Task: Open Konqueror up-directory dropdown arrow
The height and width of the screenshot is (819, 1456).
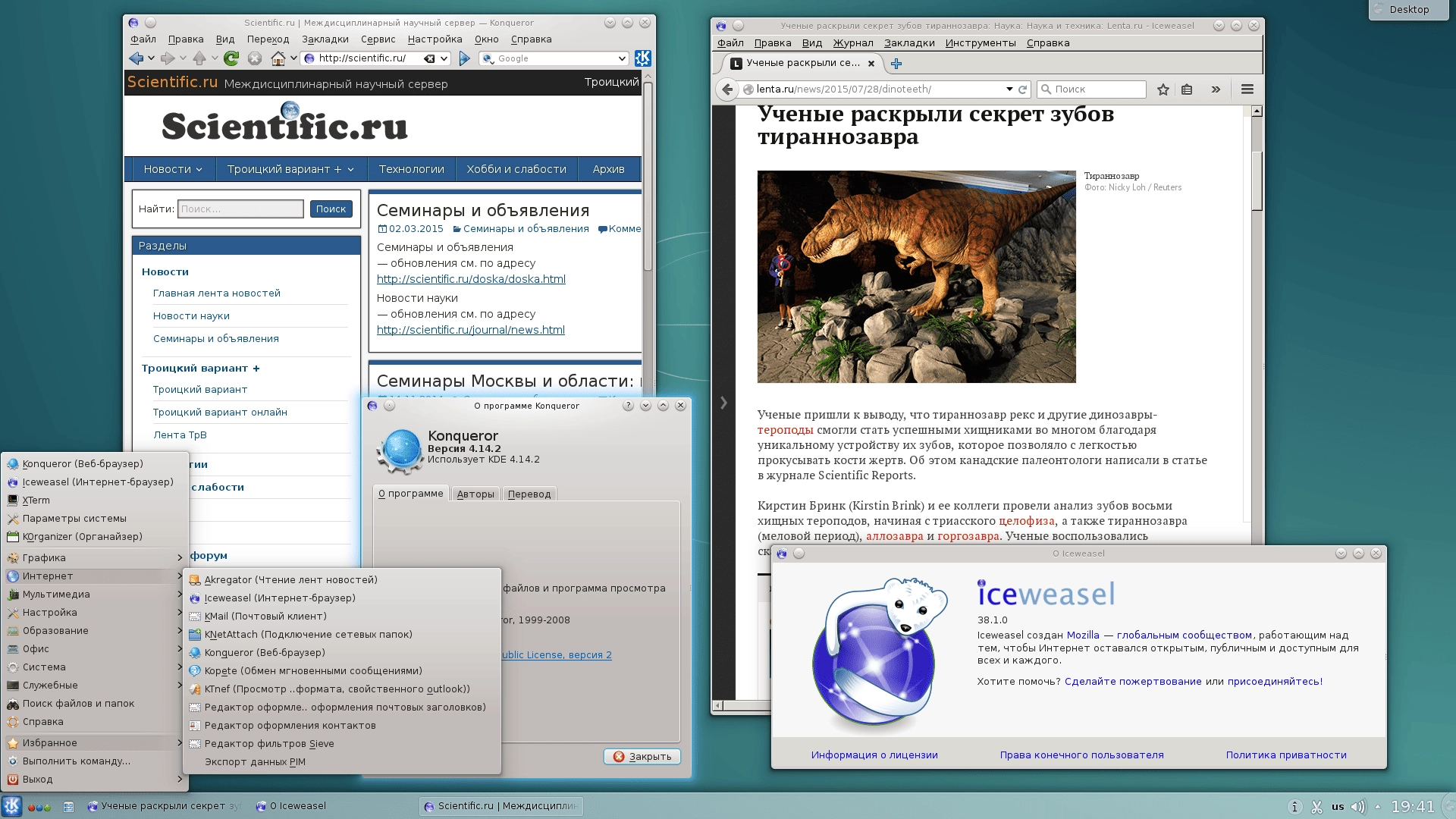Action: [215, 58]
